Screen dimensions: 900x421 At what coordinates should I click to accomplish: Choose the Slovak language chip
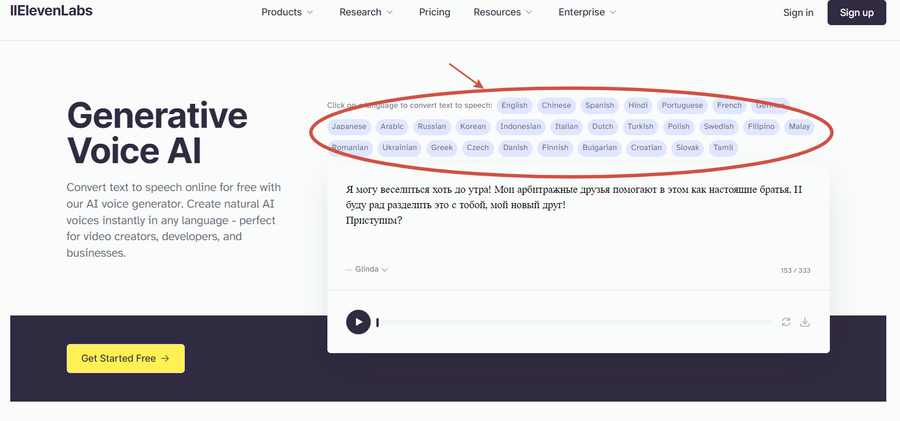coord(688,148)
